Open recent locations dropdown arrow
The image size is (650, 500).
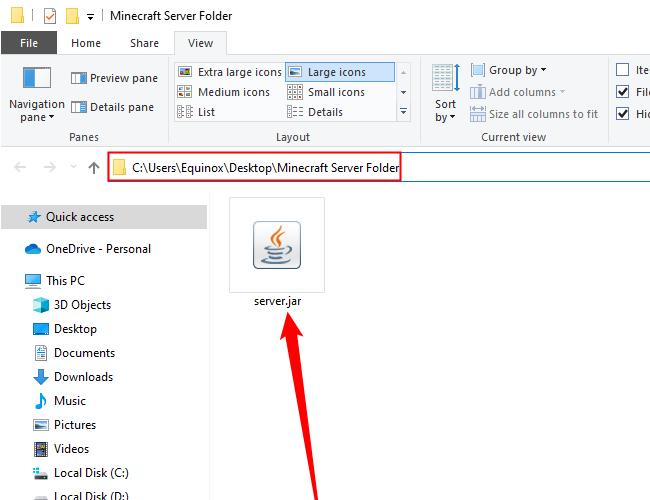click(73, 167)
